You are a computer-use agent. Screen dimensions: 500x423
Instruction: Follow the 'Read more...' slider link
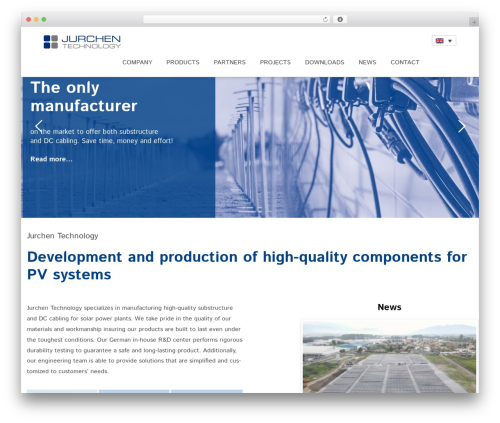(51, 159)
